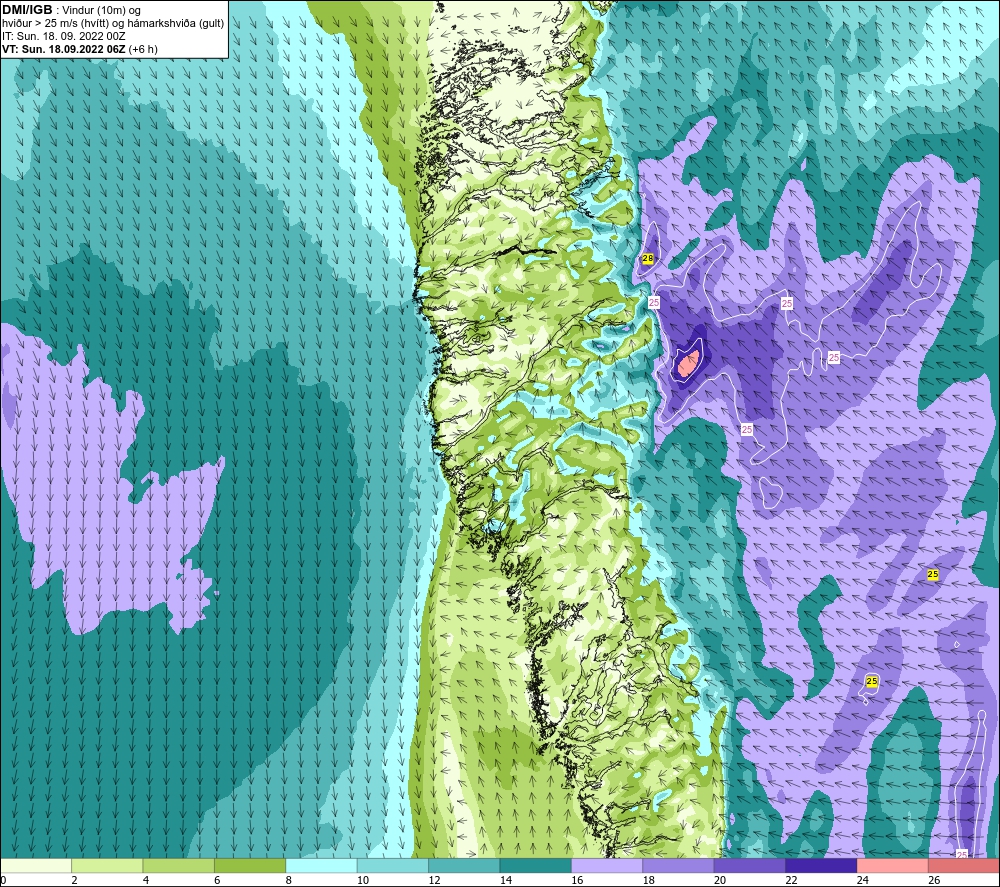Click the '(+6 h)' forecast offset text
The image size is (1000, 887).
143,49
